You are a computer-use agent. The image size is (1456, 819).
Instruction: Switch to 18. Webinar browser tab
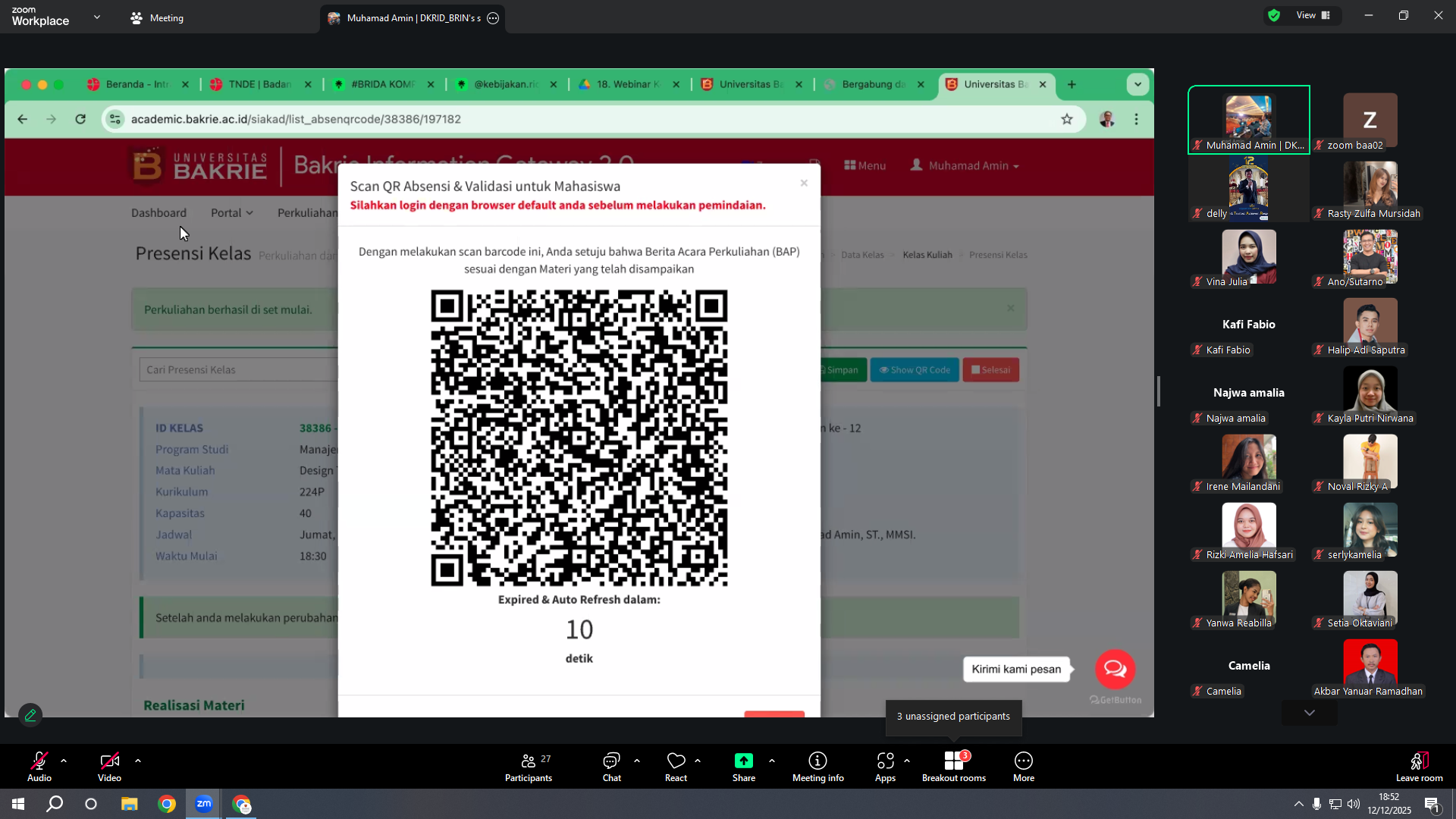(x=629, y=84)
